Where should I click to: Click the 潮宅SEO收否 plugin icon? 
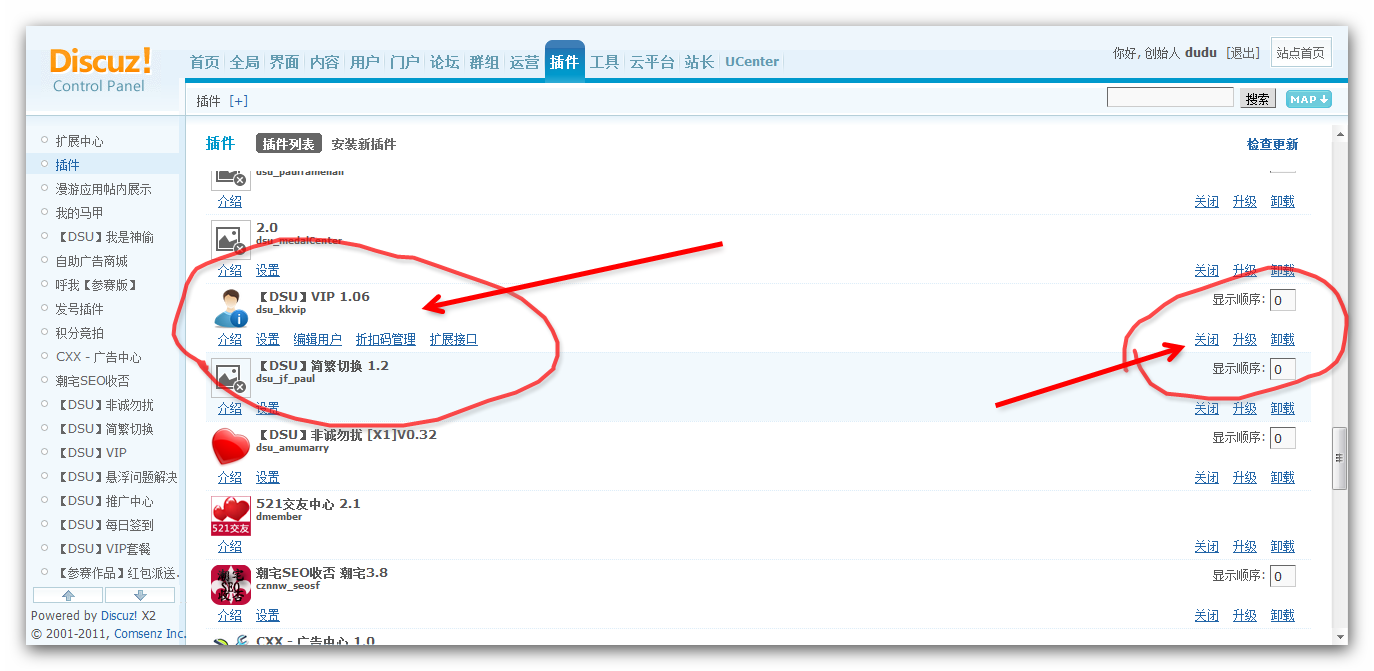(x=231, y=584)
